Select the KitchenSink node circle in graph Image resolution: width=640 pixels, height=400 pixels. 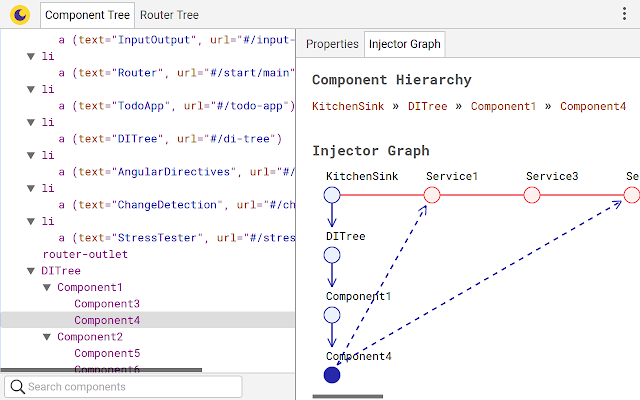click(x=332, y=195)
